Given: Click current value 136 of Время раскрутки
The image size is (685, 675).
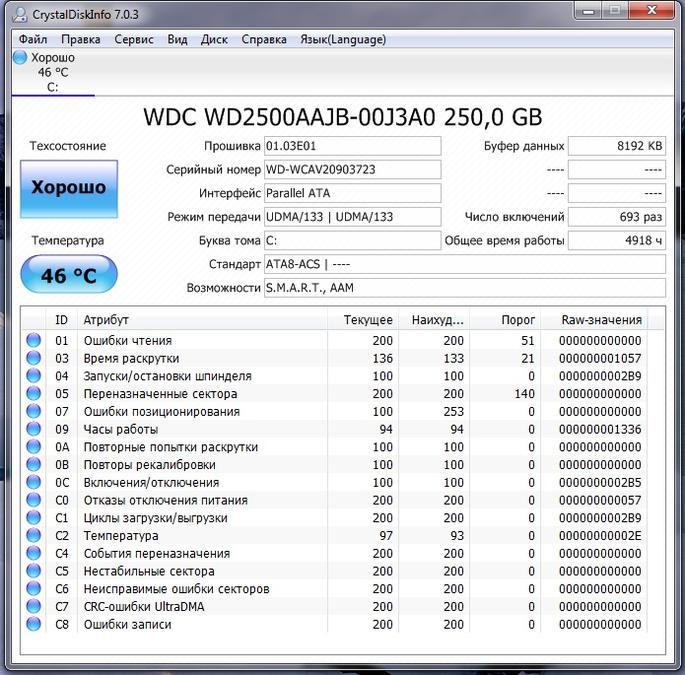Looking at the screenshot, I should 383,358.
